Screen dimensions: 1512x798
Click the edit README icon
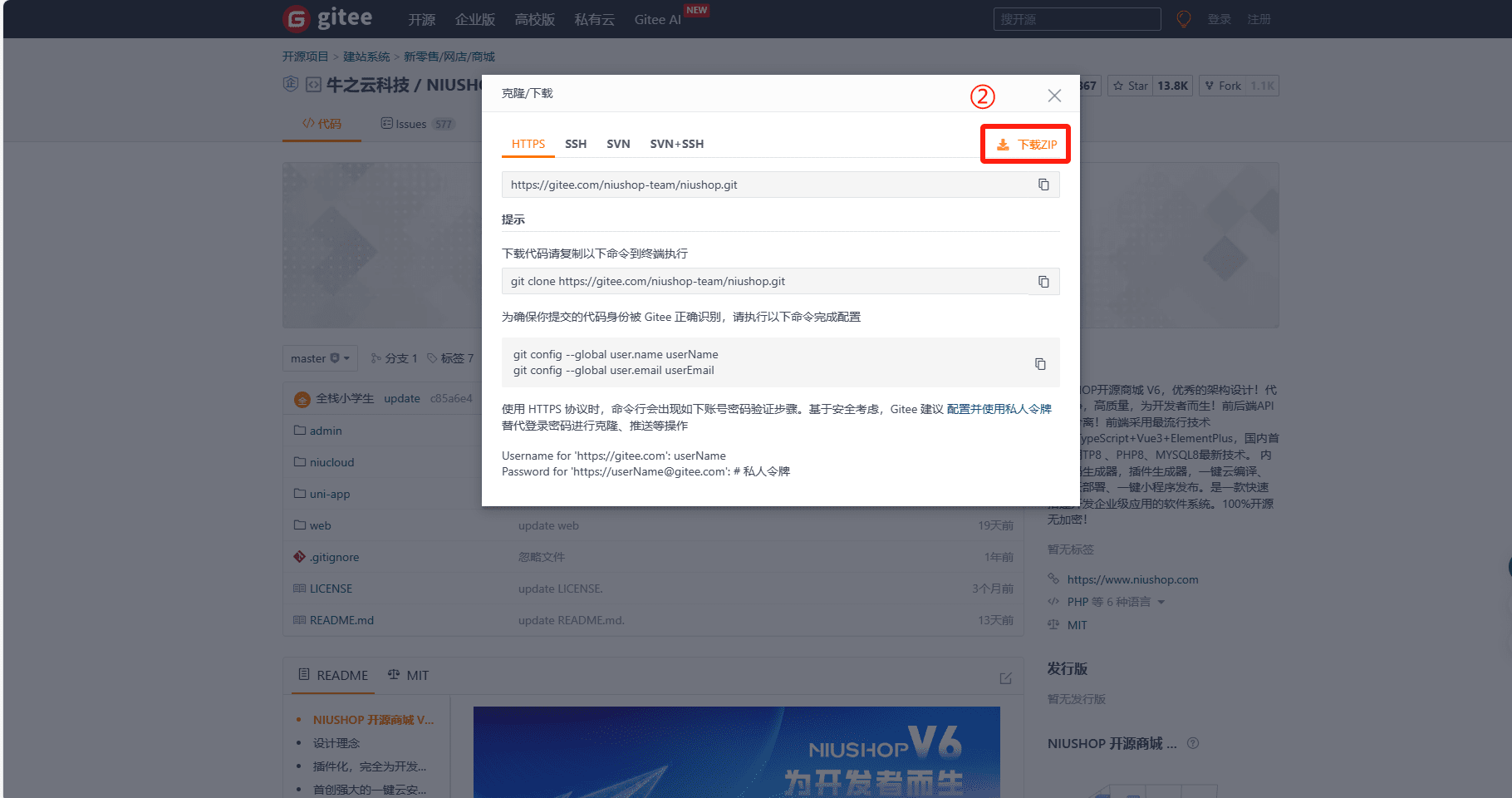point(1005,678)
